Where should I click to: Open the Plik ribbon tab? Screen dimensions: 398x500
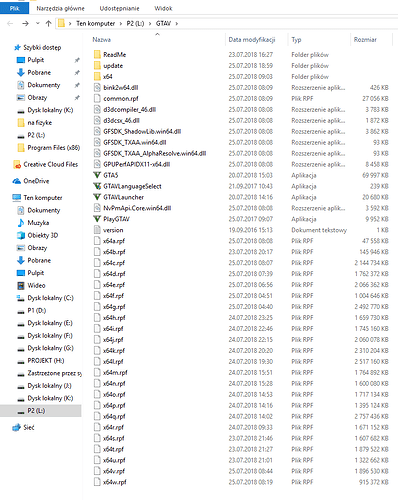tap(14, 8)
